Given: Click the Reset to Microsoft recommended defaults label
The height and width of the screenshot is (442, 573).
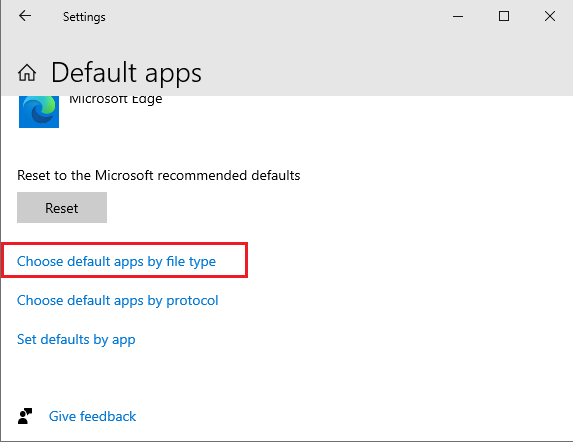Looking at the screenshot, I should pos(159,175).
